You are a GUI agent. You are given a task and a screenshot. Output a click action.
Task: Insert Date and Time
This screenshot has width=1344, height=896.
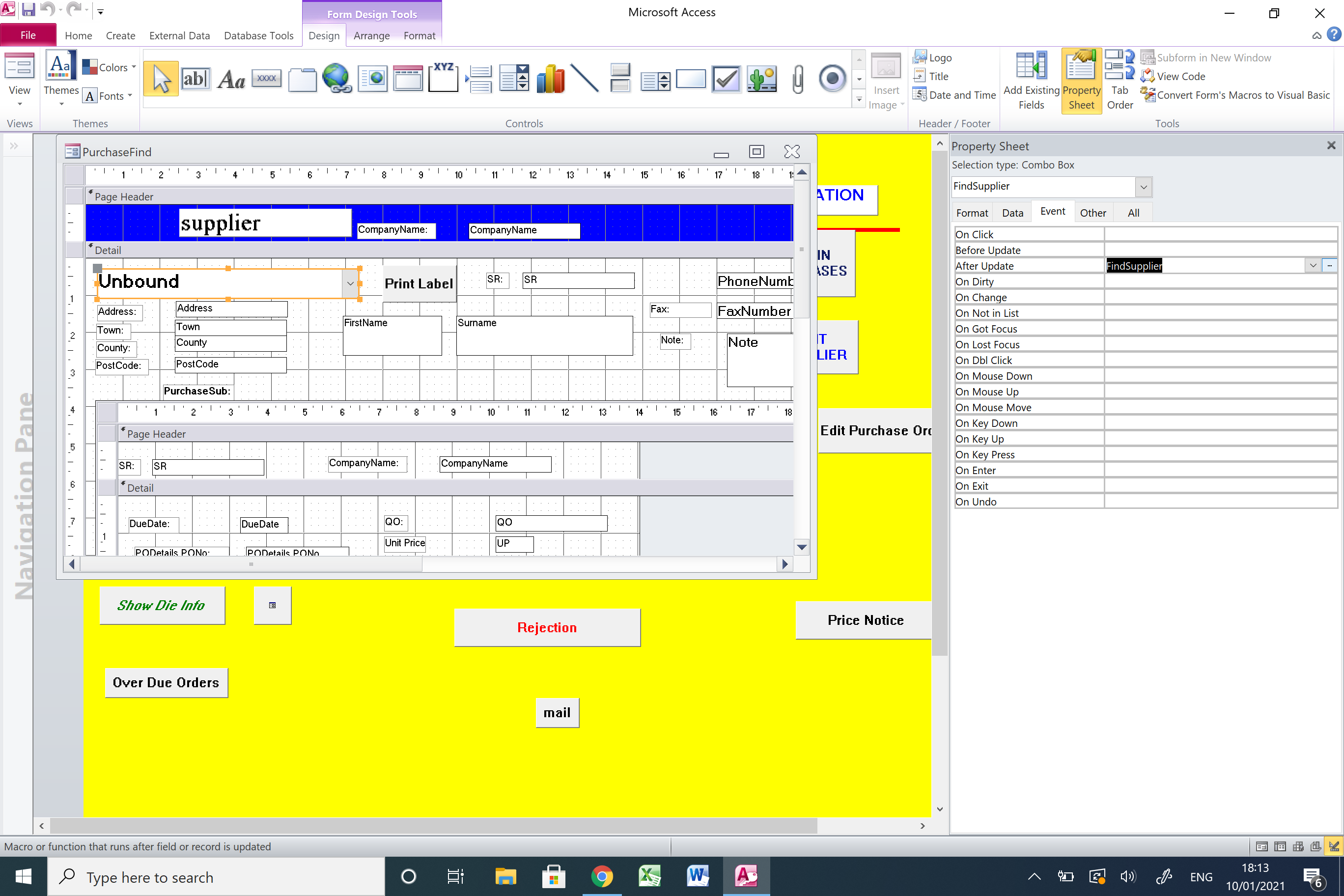point(953,95)
